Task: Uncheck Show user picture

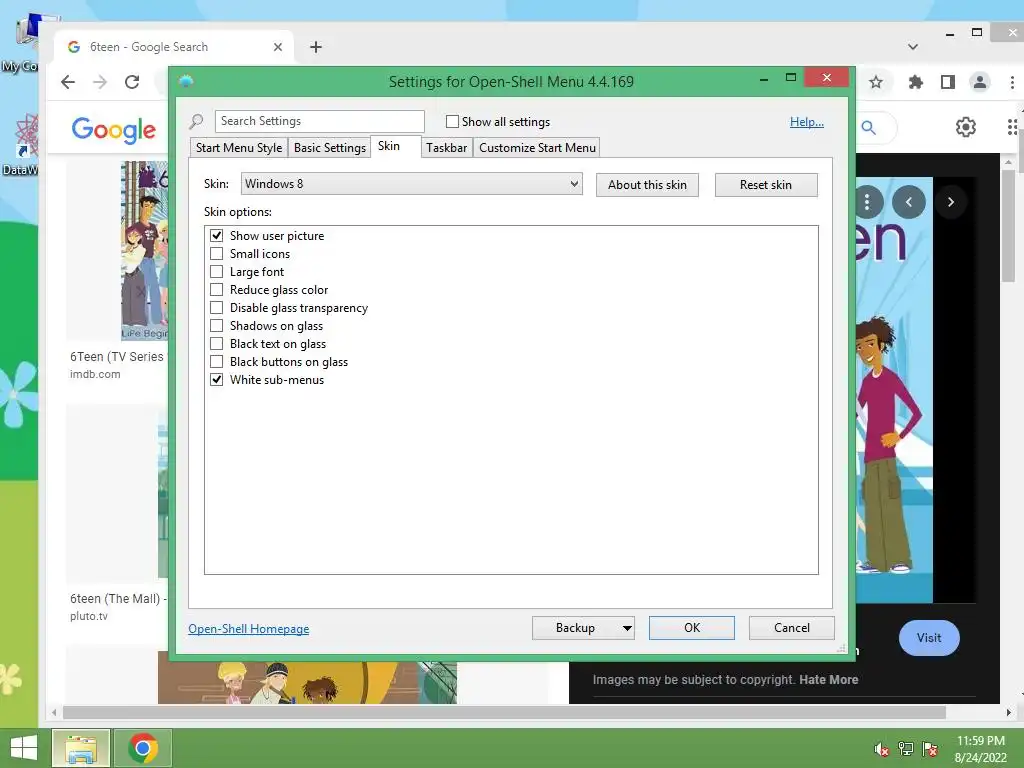Action: [216, 236]
